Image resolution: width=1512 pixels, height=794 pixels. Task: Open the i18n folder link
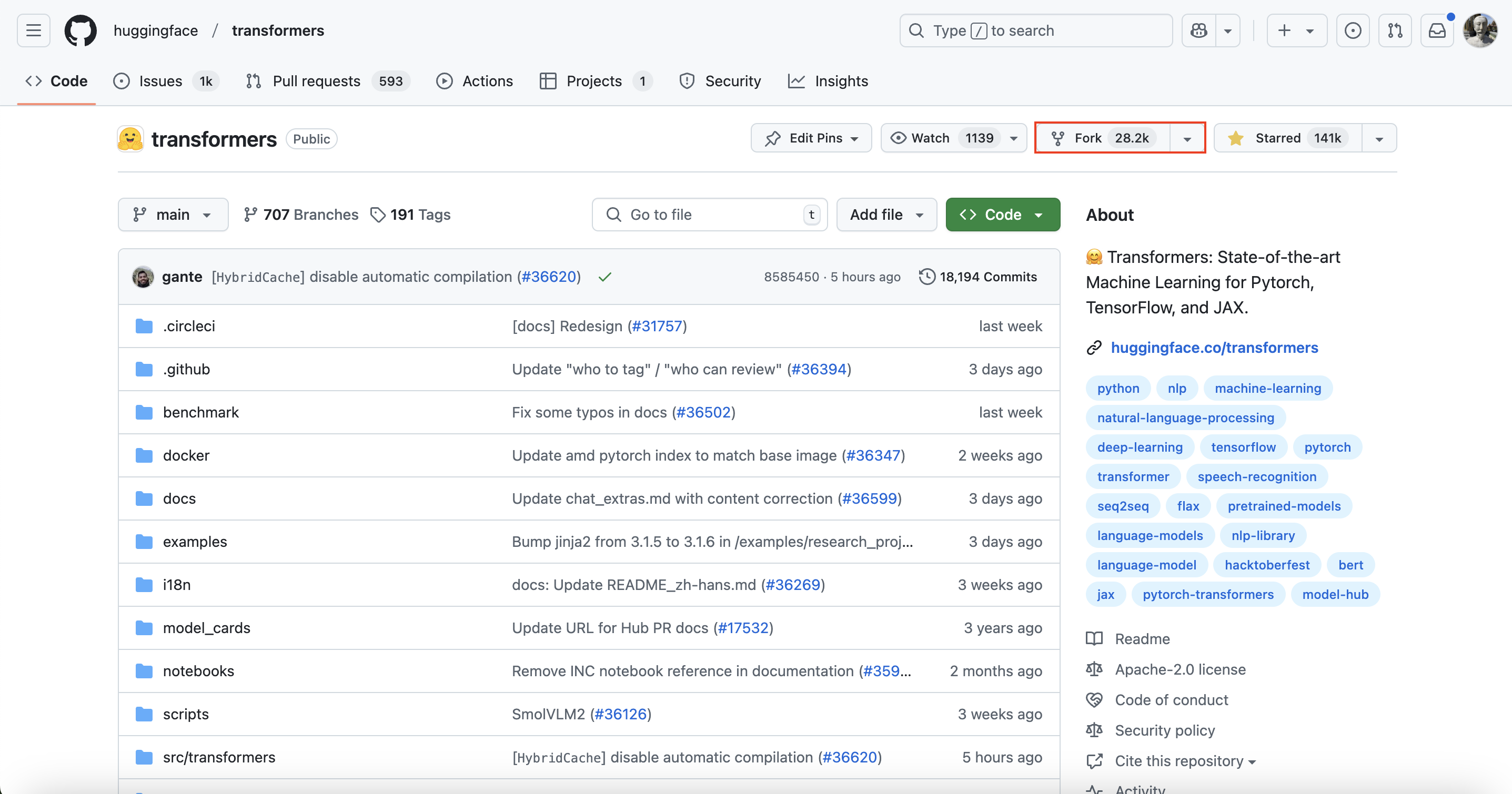(x=177, y=585)
